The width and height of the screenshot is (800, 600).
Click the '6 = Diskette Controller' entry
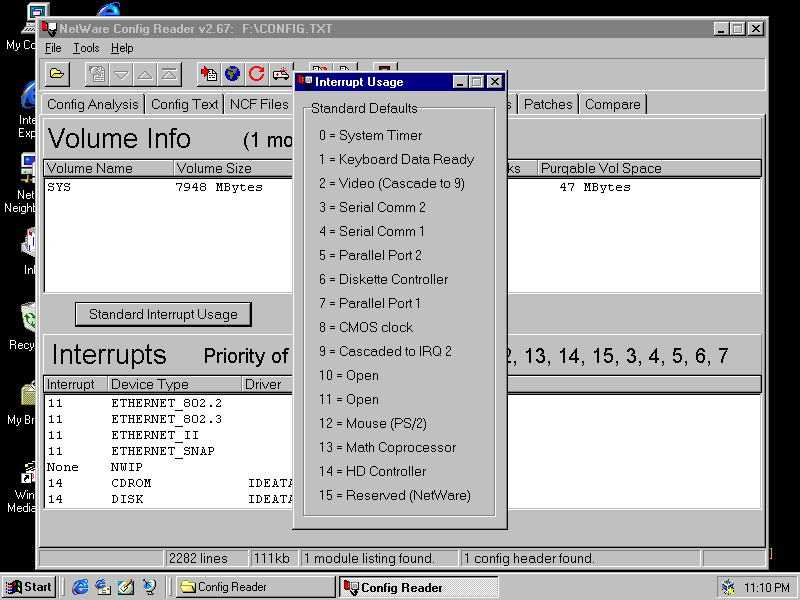pyautogui.click(x=383, y=280)
